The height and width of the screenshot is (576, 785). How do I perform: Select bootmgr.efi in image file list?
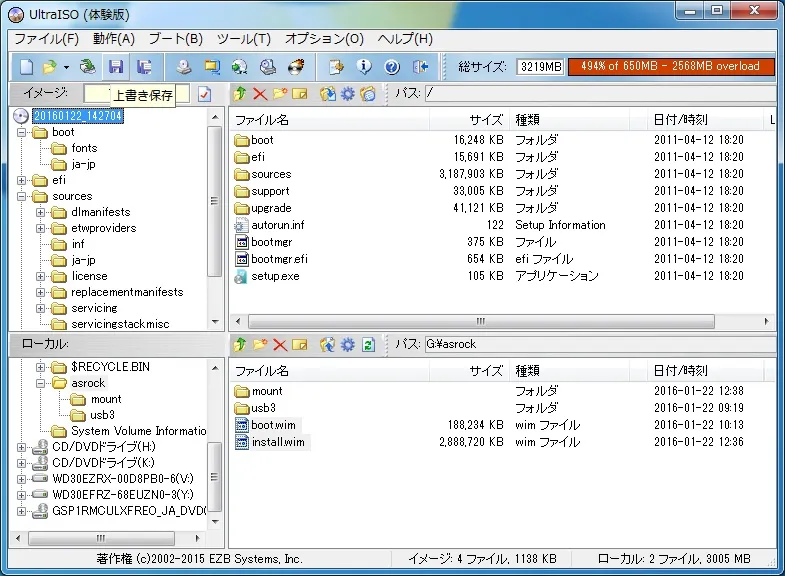[x=279, y=259]
